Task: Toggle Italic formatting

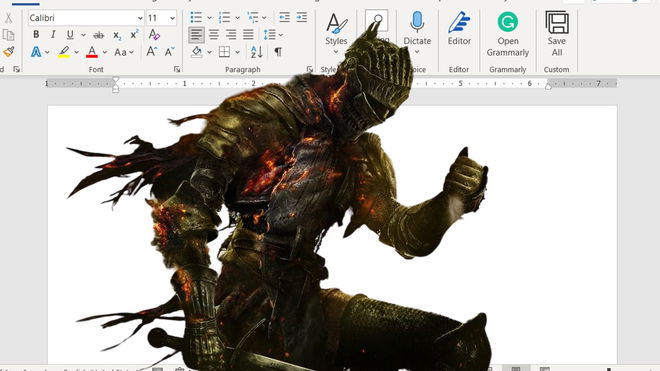Action: [53, 35]
